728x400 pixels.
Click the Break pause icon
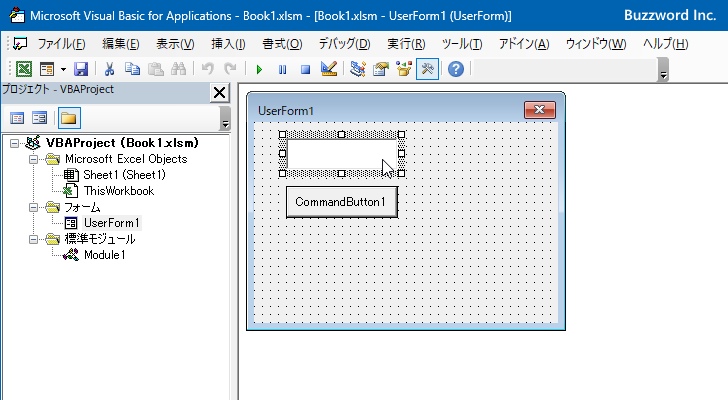coord(282,70)
